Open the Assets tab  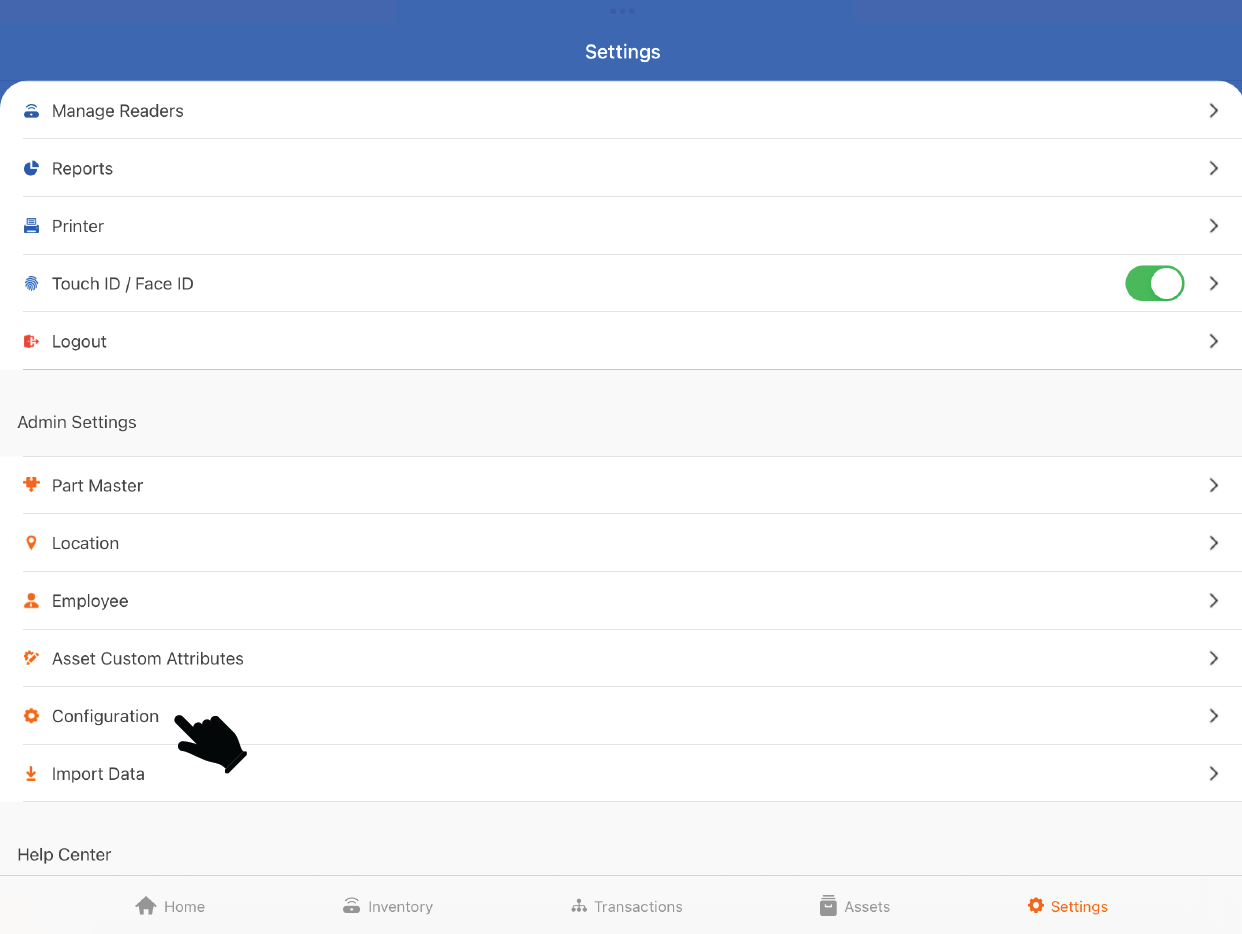pyautogui.click(x=854, y=906)
